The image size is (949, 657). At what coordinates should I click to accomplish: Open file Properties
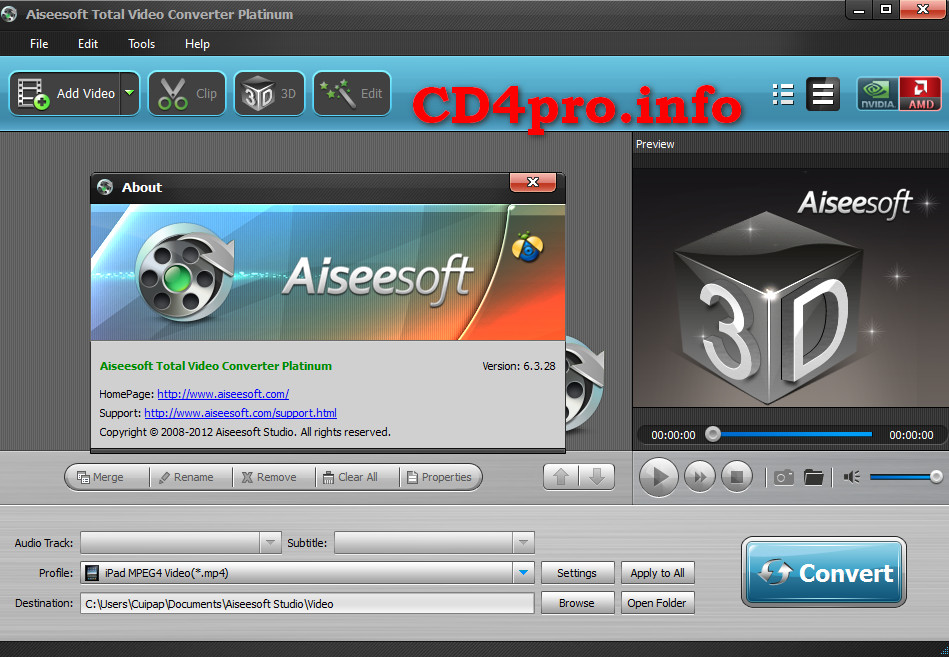pyautogui.click(x=440, y=477)
